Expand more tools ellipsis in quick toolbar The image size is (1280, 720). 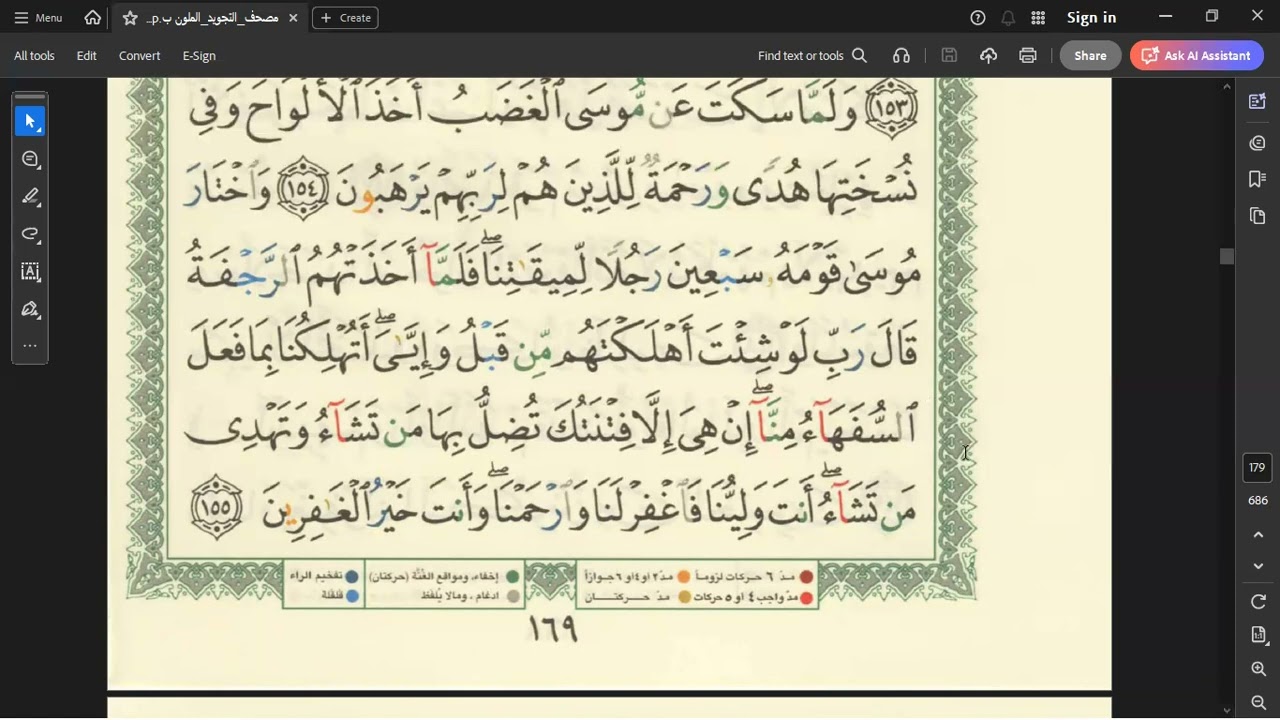(x=30, y=346)
